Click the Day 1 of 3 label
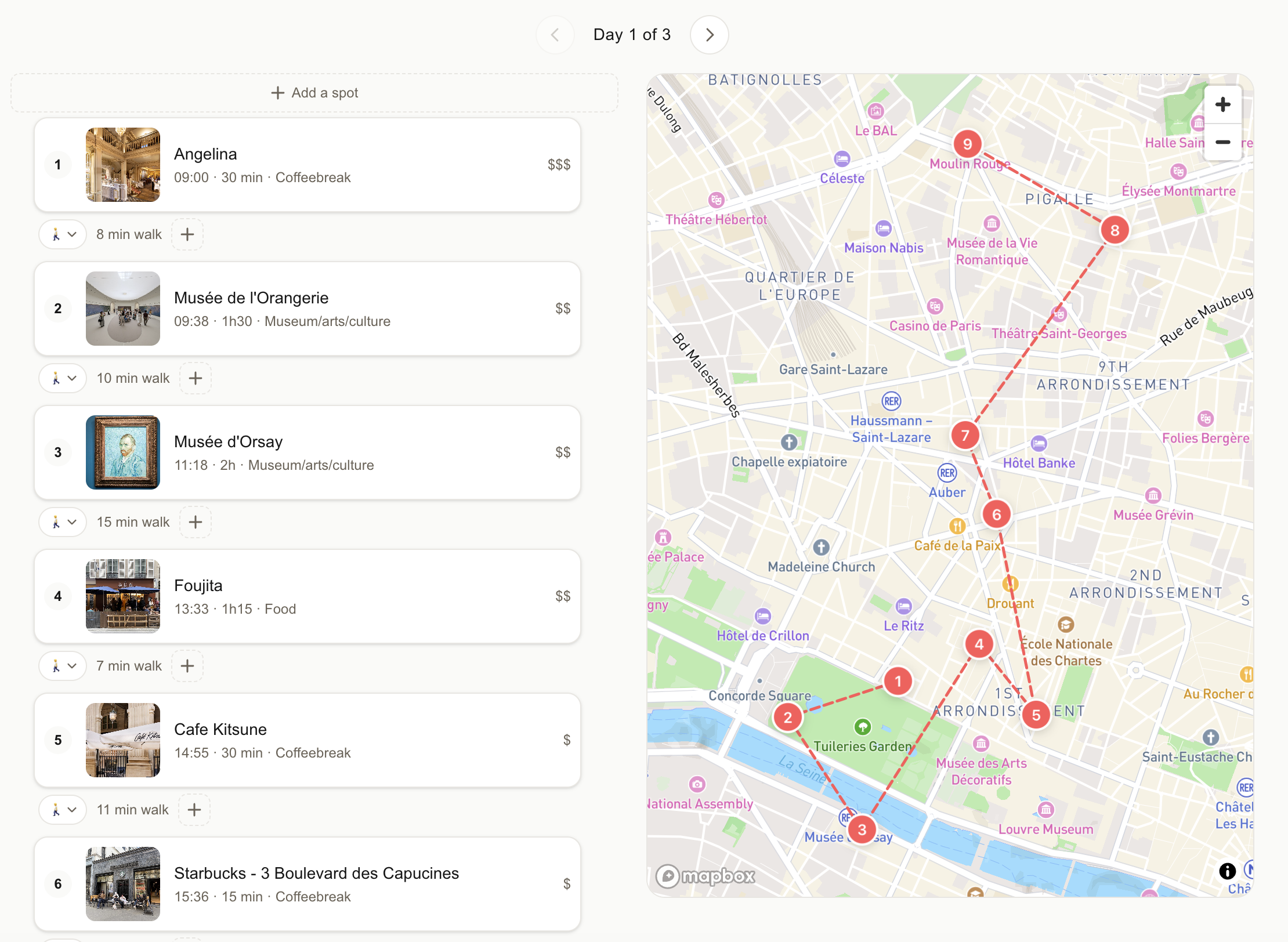This screenshot has width=1288, height=942. coord(632,35)
